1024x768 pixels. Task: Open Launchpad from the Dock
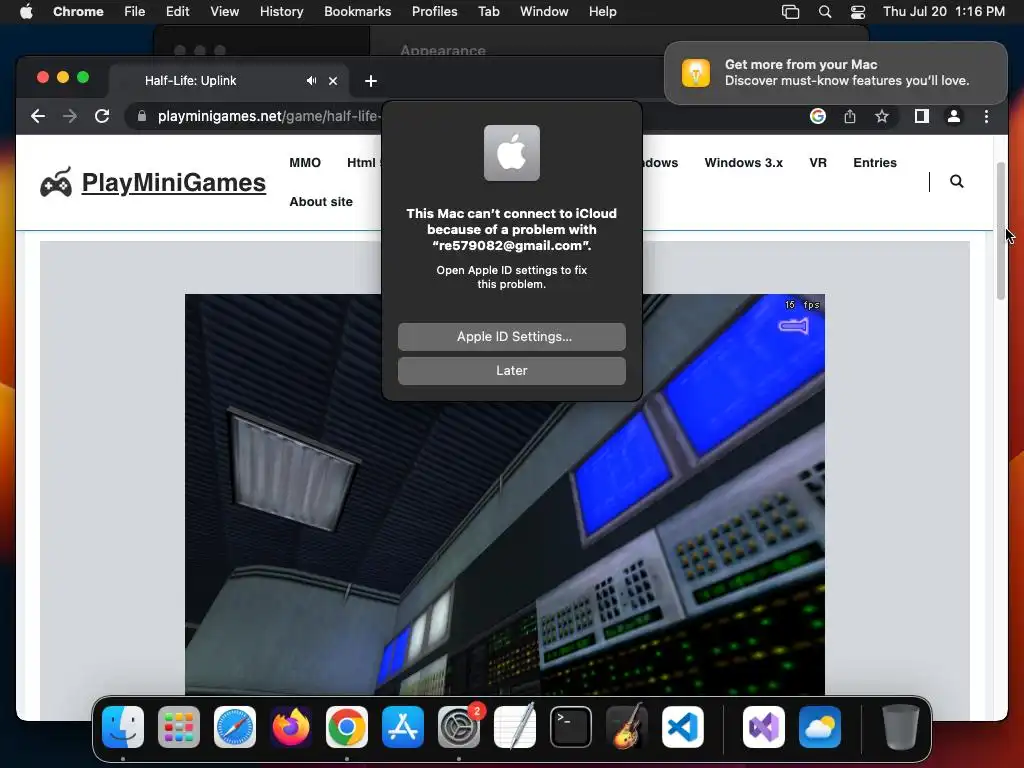(x=179, y=727)
